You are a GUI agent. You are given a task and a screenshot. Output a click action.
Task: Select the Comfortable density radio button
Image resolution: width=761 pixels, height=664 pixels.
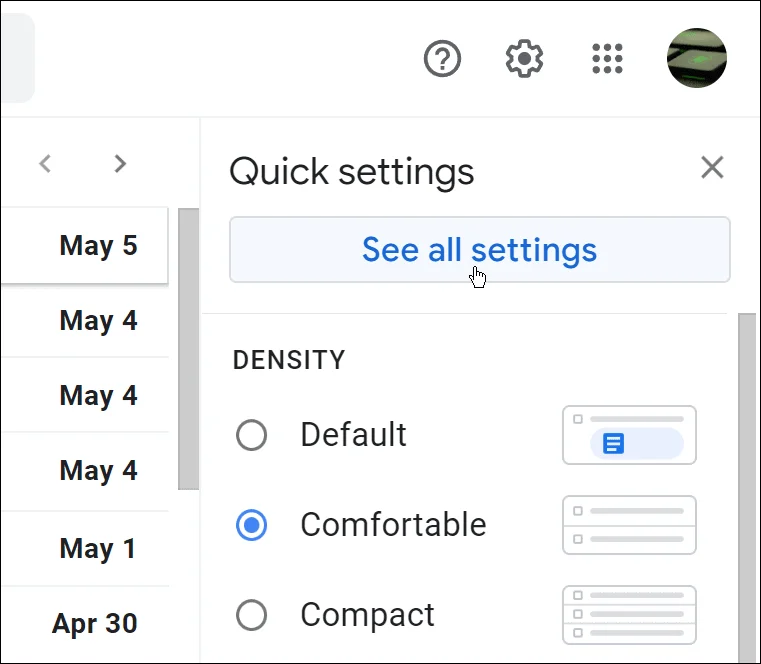click(x=251, y=525)
